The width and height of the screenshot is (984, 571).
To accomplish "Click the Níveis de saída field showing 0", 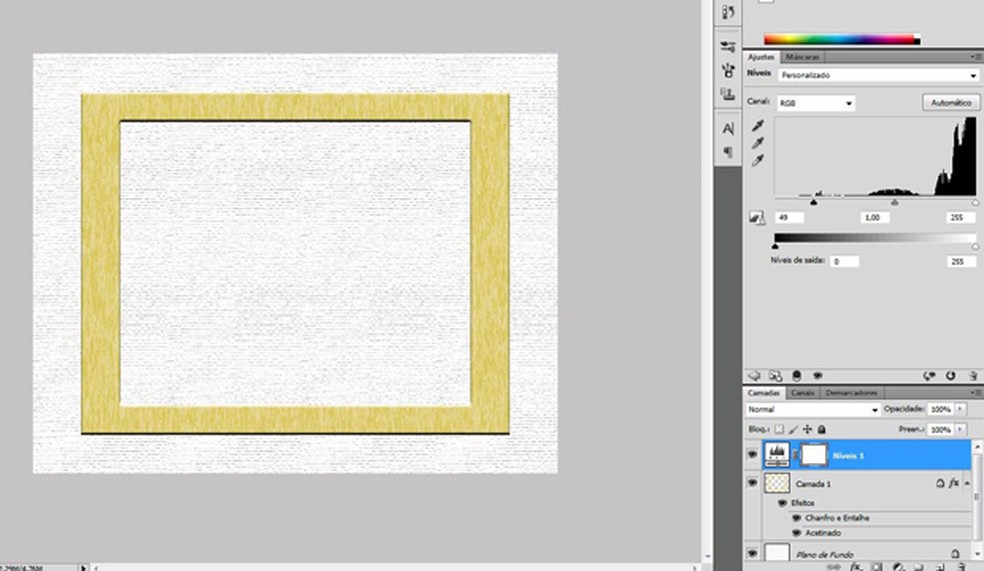I will click(844, 262).
